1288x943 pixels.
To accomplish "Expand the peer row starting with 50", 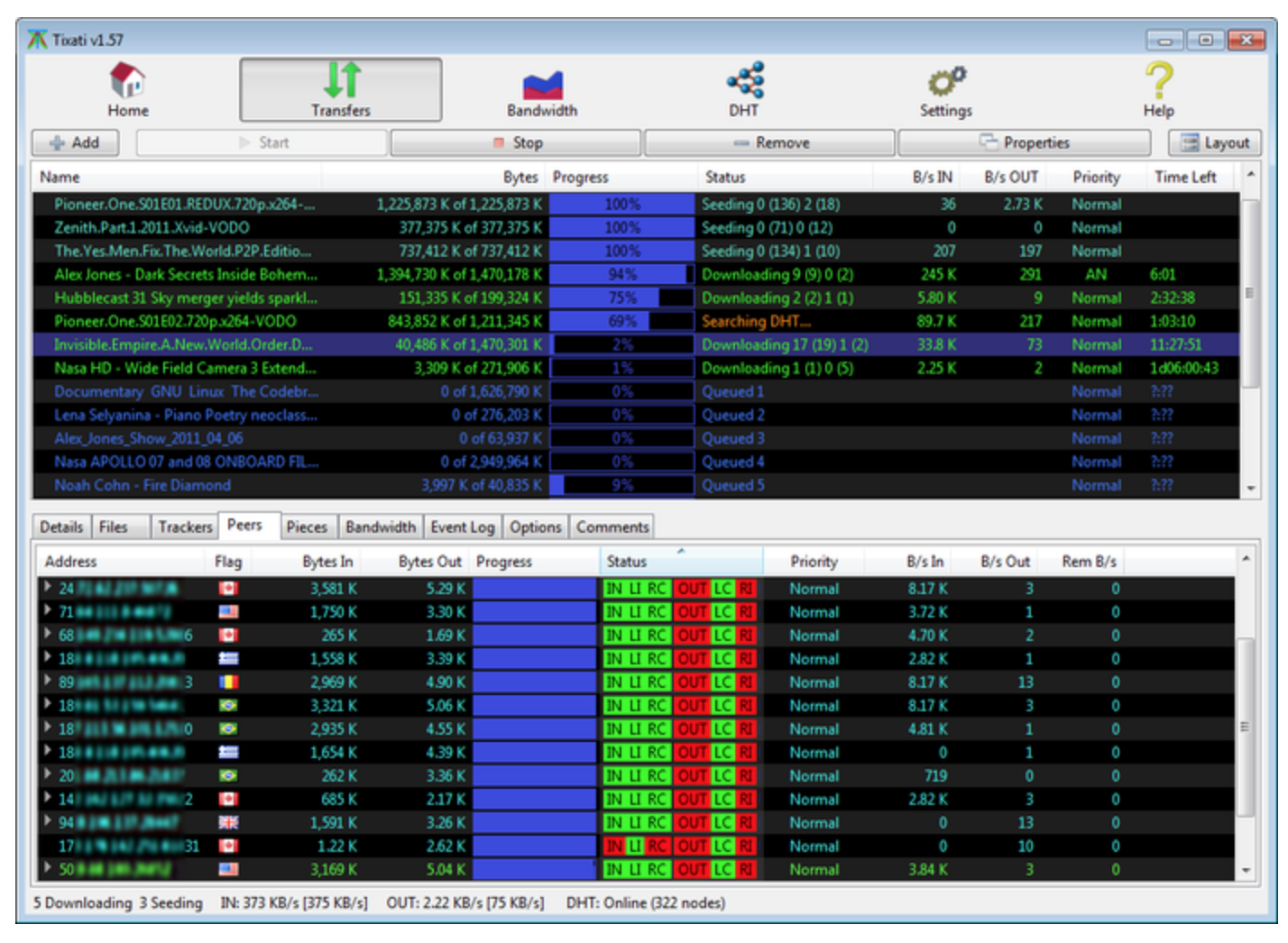I will click(48, 868).
